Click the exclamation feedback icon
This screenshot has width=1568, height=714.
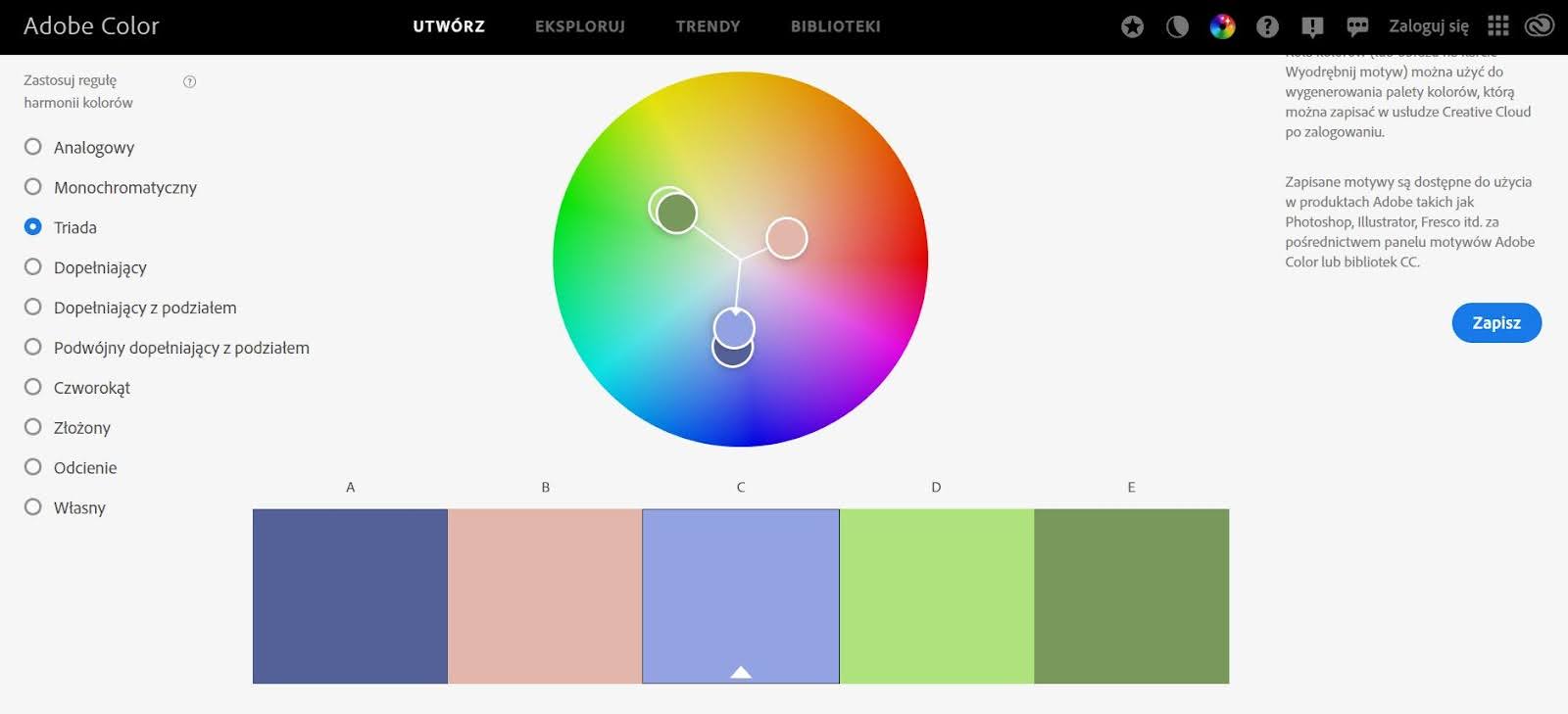tap(1312, 27)
